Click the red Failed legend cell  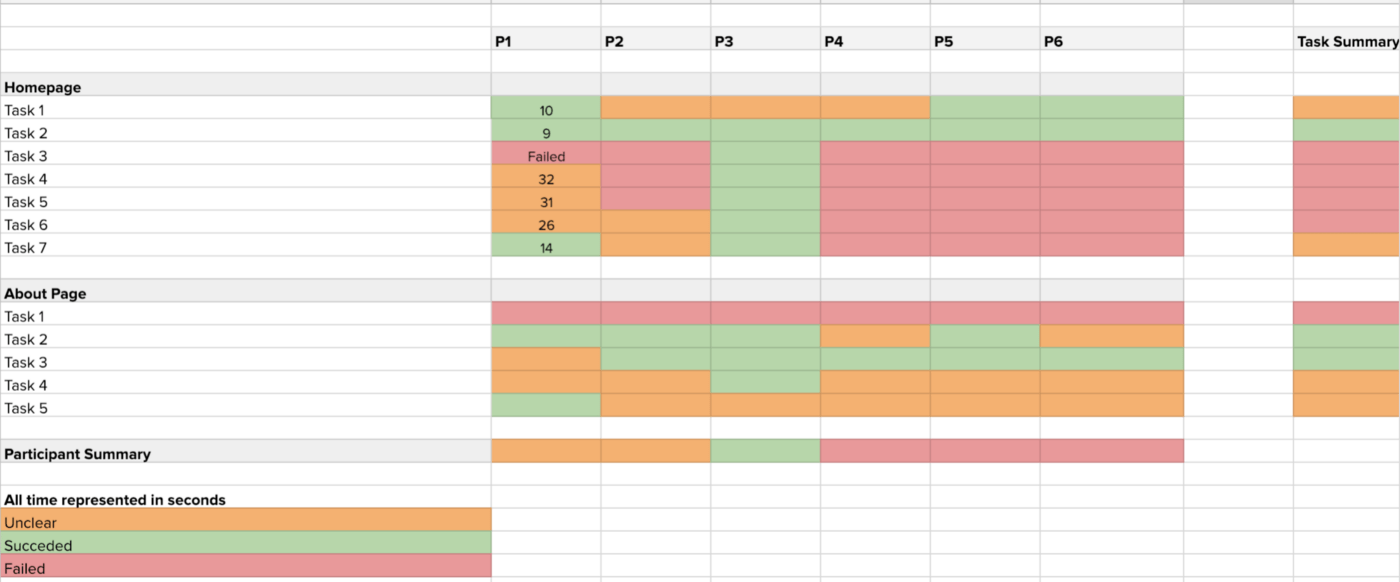[245, 568]
